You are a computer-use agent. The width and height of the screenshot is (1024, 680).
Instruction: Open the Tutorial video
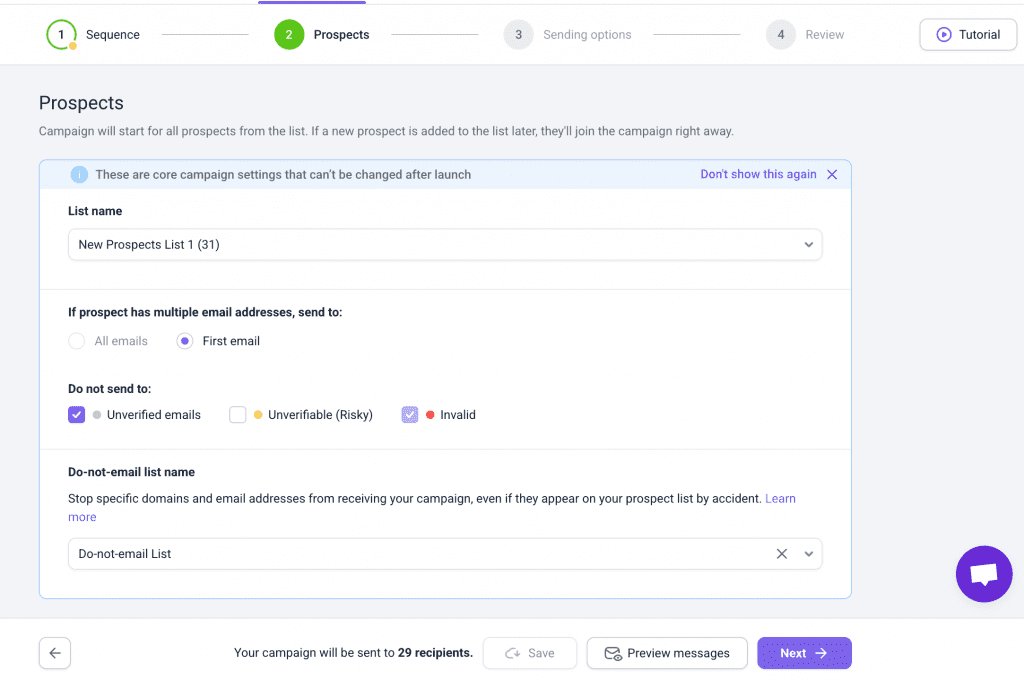966,34
